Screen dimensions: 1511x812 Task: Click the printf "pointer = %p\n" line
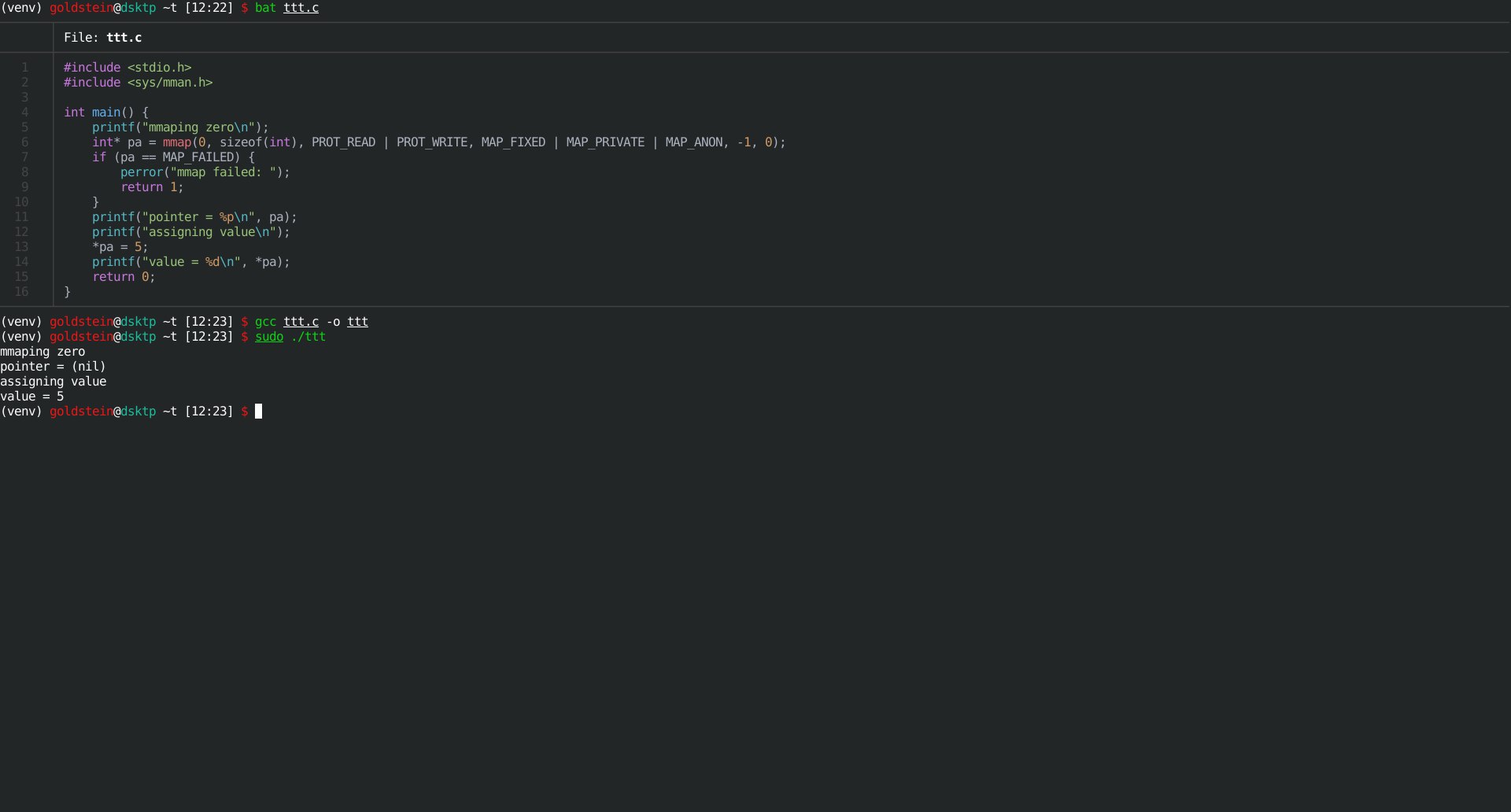[194, 217]
